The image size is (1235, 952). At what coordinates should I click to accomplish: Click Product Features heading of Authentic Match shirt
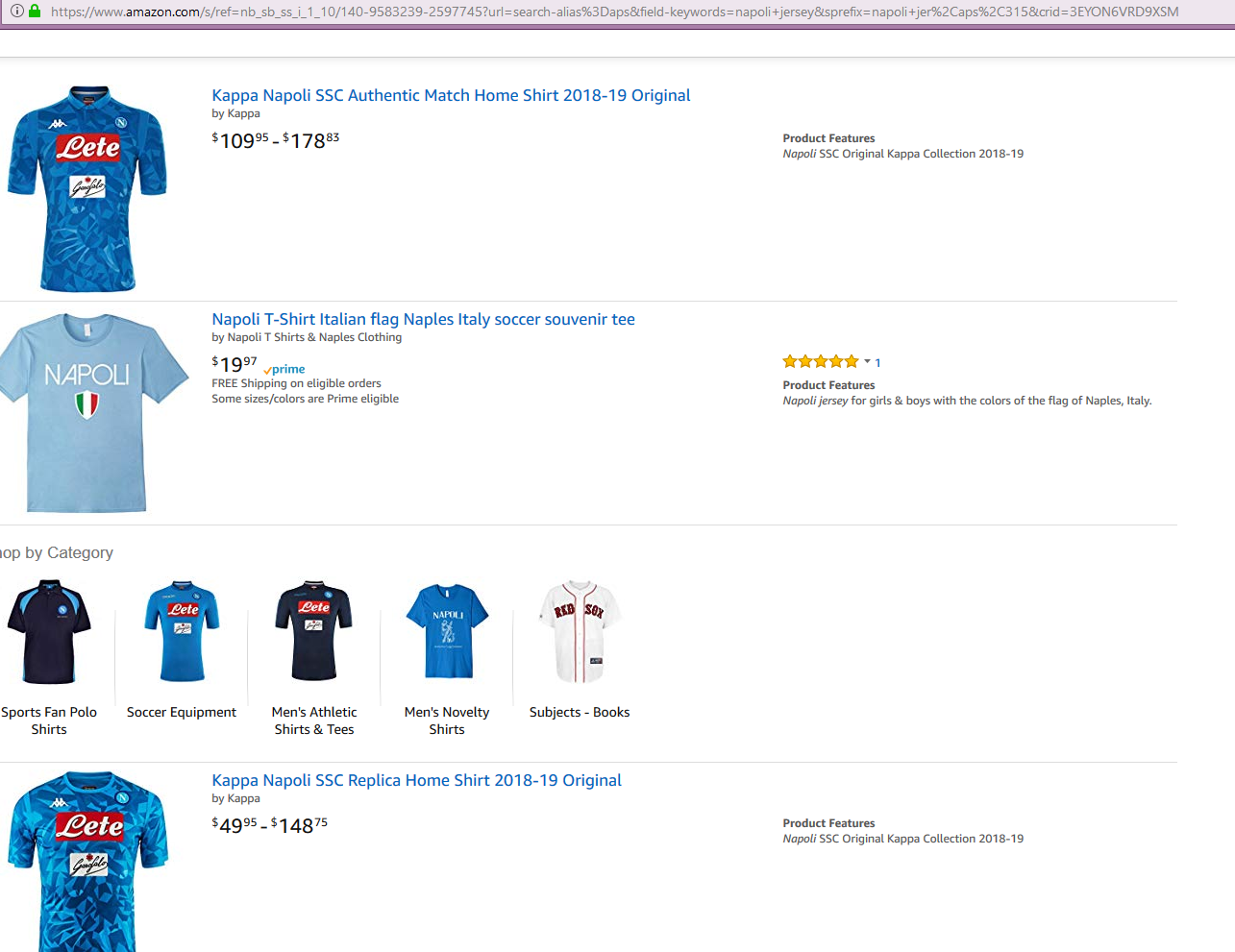coord(828,138)
